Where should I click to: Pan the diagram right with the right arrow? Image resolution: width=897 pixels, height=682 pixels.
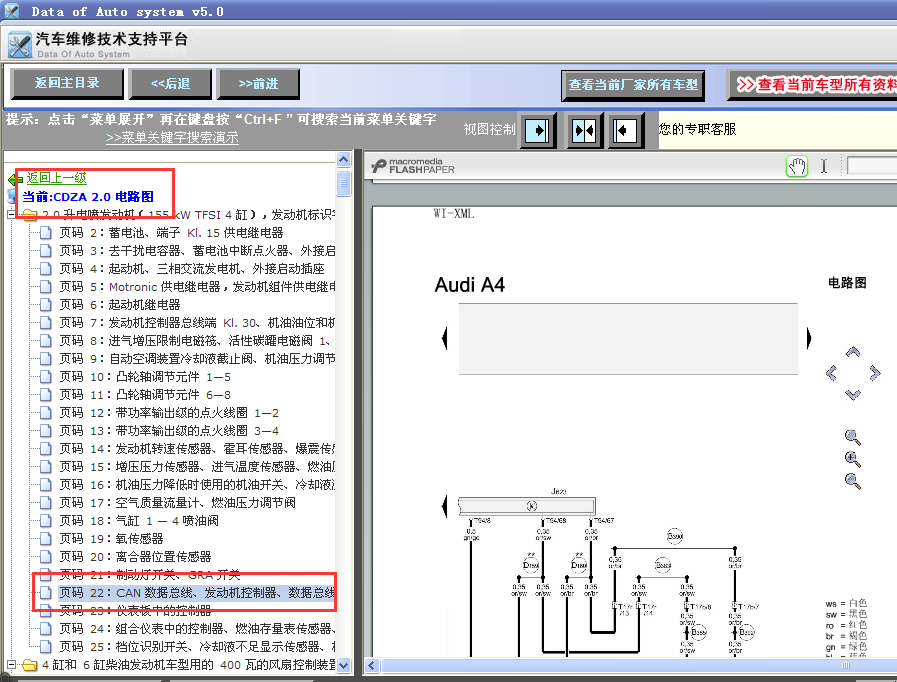(x=875, y=373)
